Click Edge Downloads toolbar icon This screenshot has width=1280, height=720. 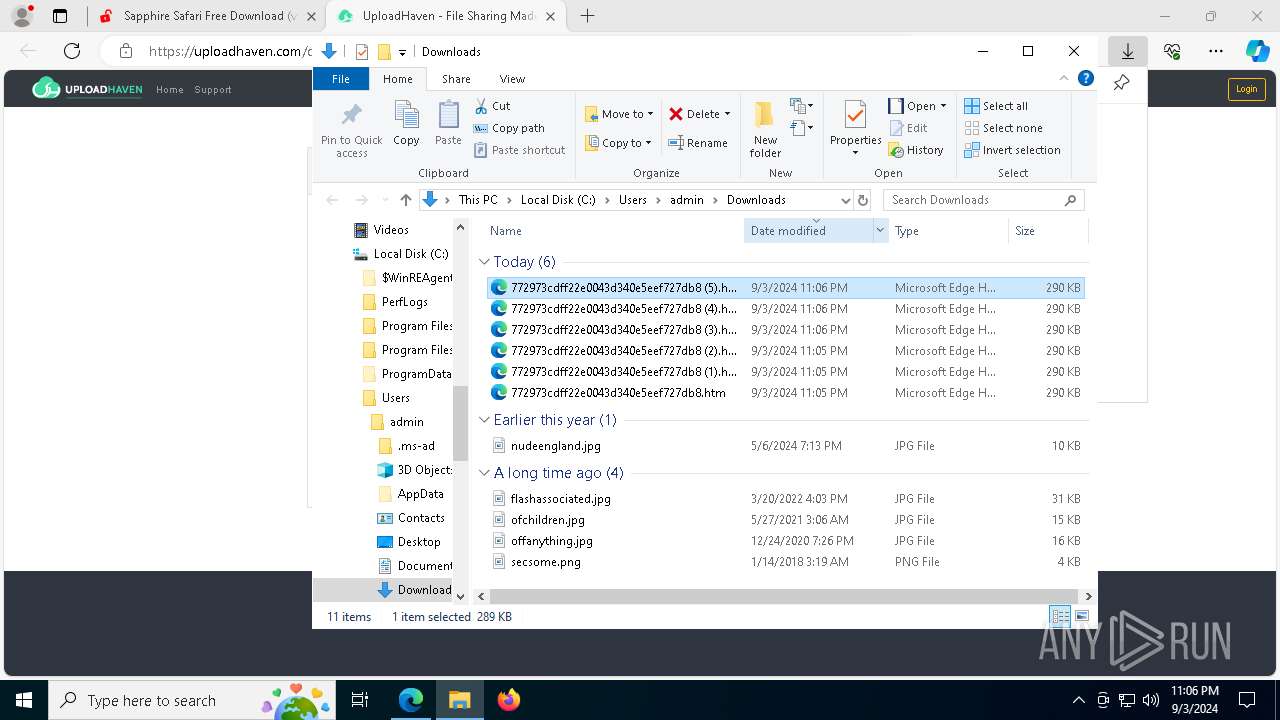[x=1127, y=51]
